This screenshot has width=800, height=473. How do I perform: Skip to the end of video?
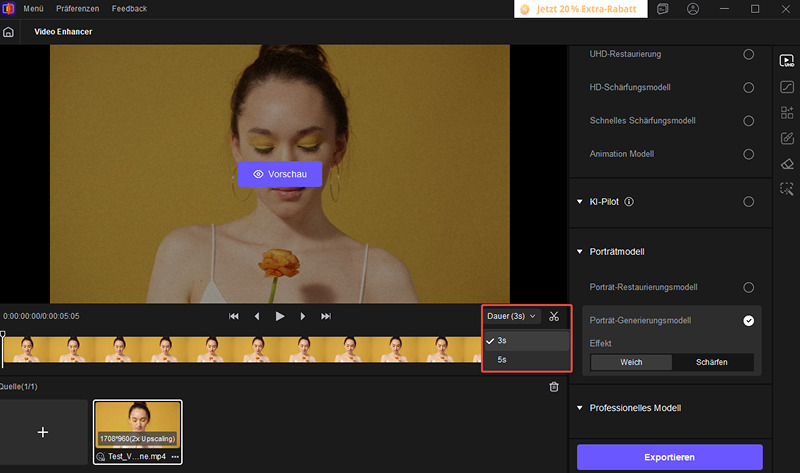326,316
